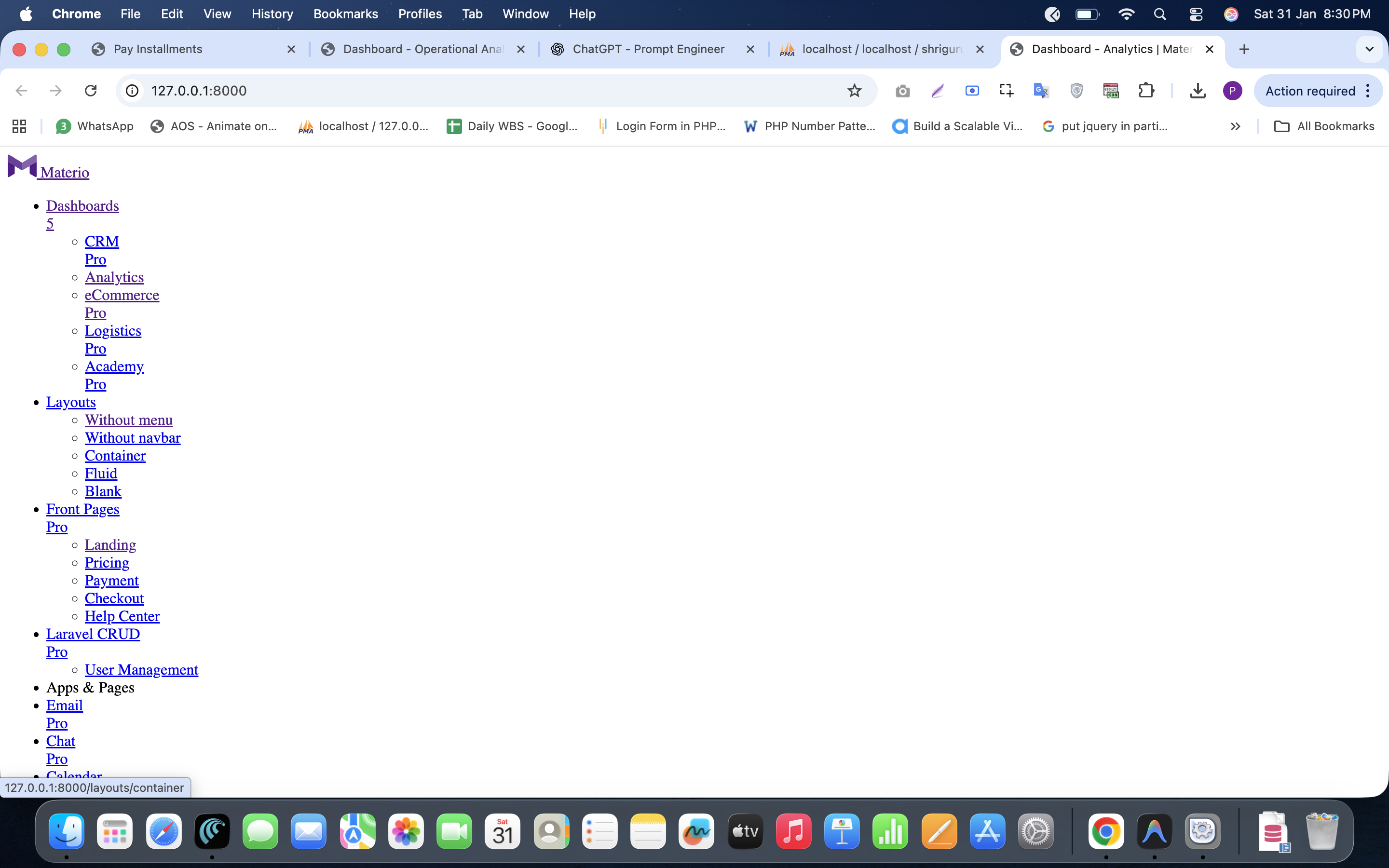
Task: Click the Google Translate extension icon
Action: (1041, 91)
